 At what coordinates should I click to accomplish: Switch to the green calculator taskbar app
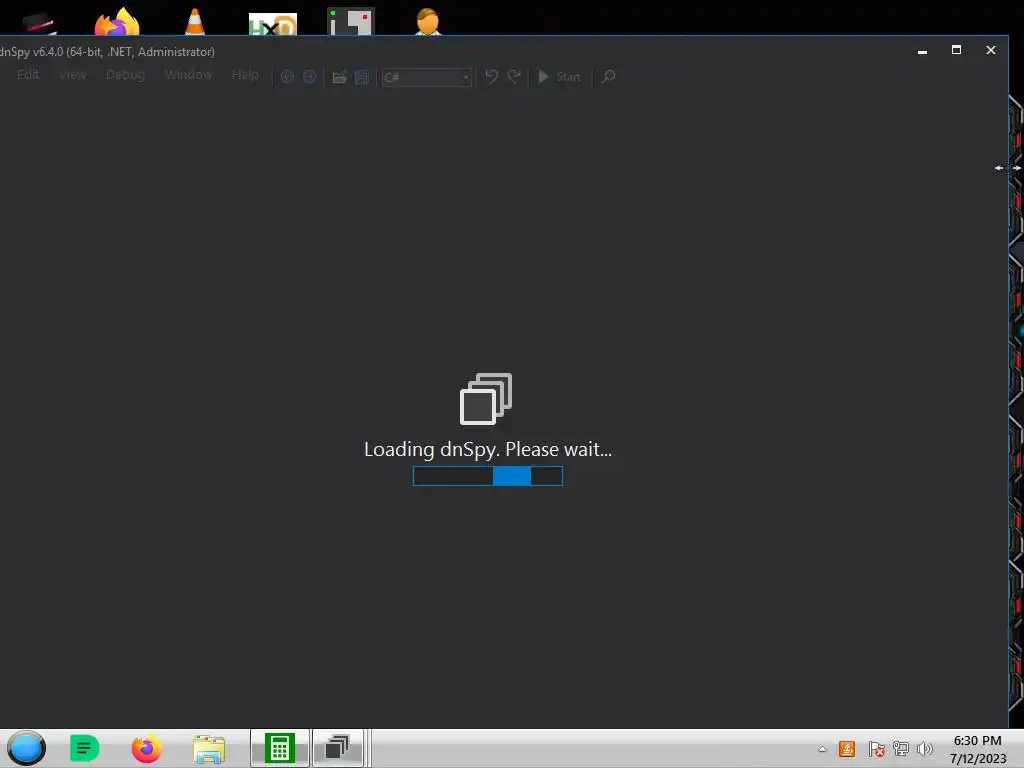(x=280, y=748)
